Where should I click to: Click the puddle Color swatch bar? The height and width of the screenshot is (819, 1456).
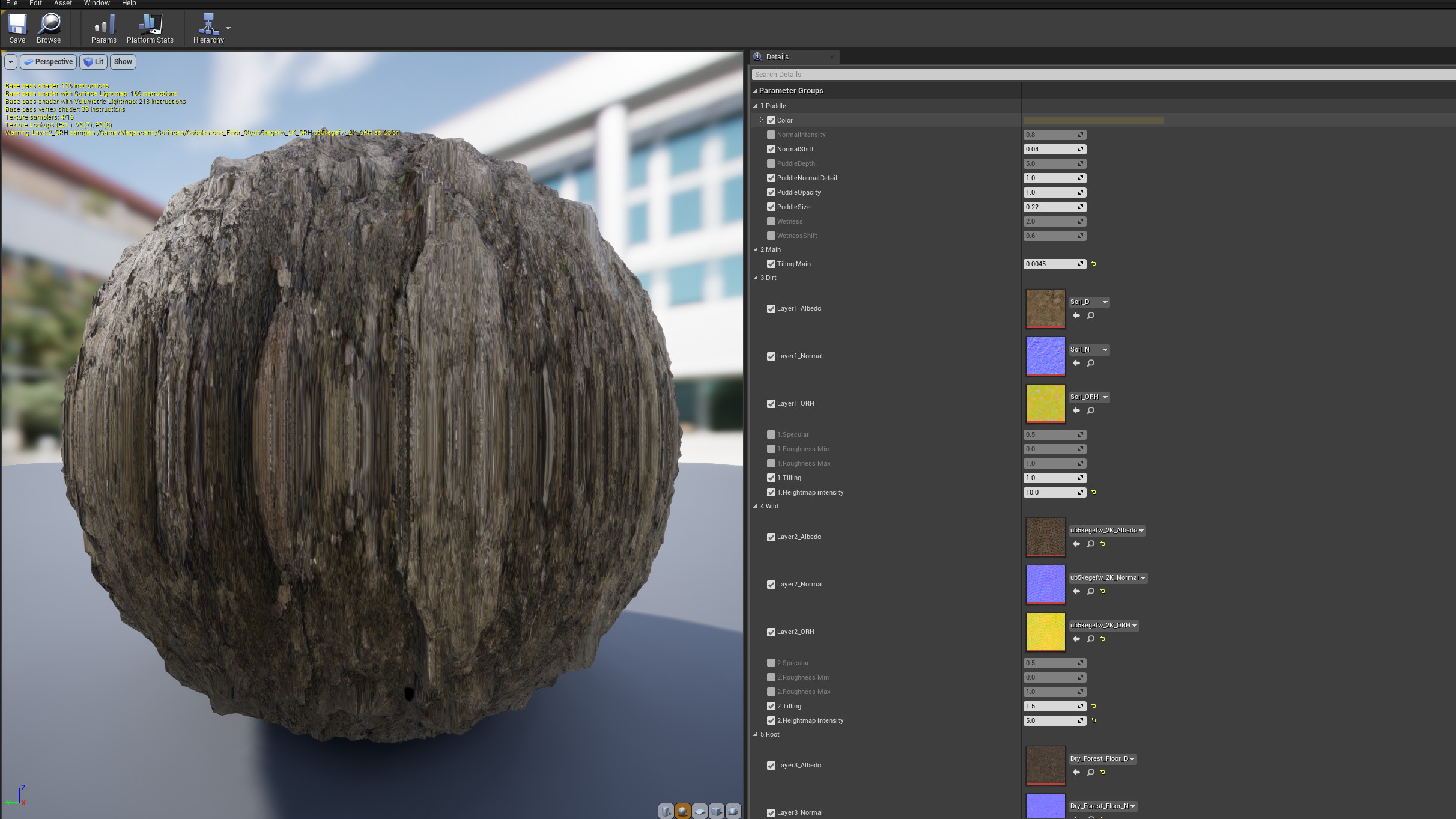1093,120
